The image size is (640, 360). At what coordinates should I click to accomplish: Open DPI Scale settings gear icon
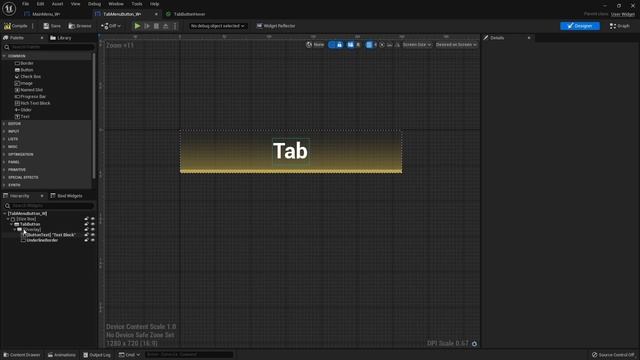(474, 344)
